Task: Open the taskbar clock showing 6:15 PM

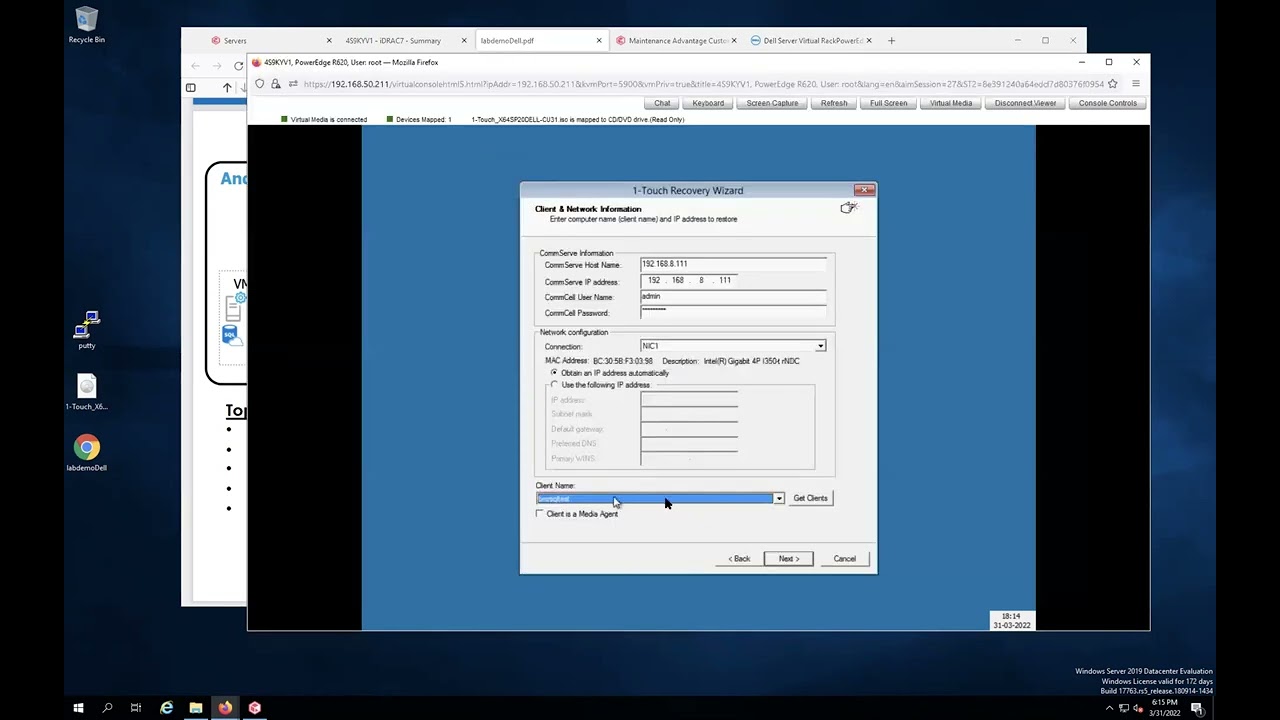Action: point(1164,708)
